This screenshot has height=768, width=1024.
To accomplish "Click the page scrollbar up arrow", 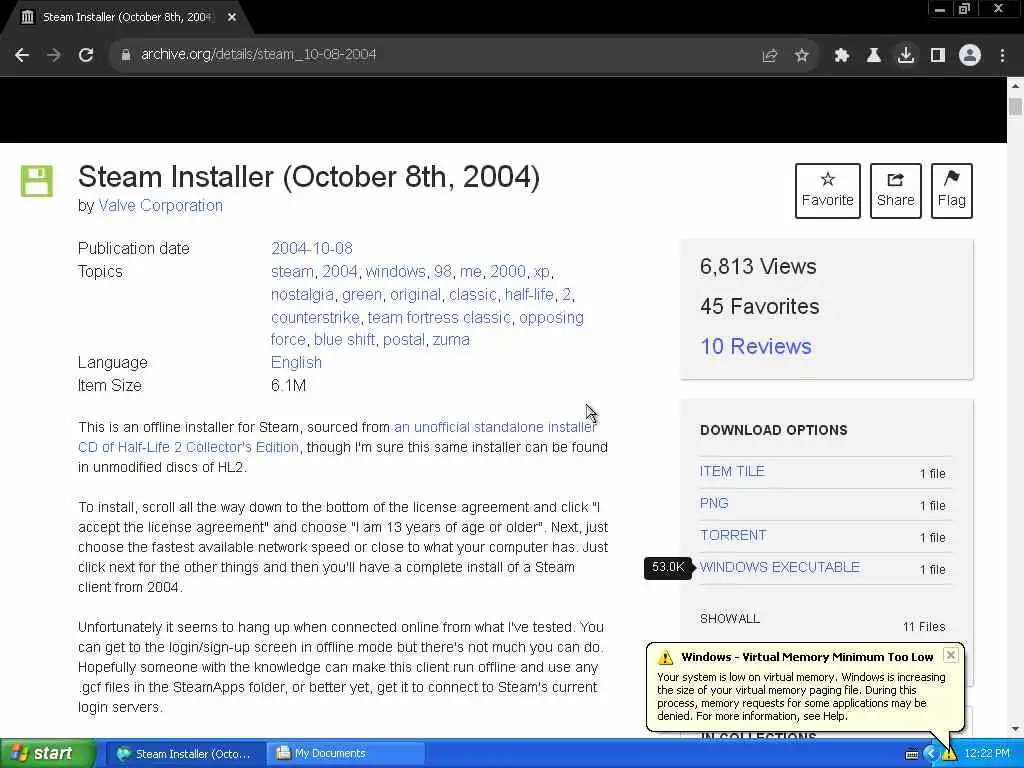I will 1016,86.
